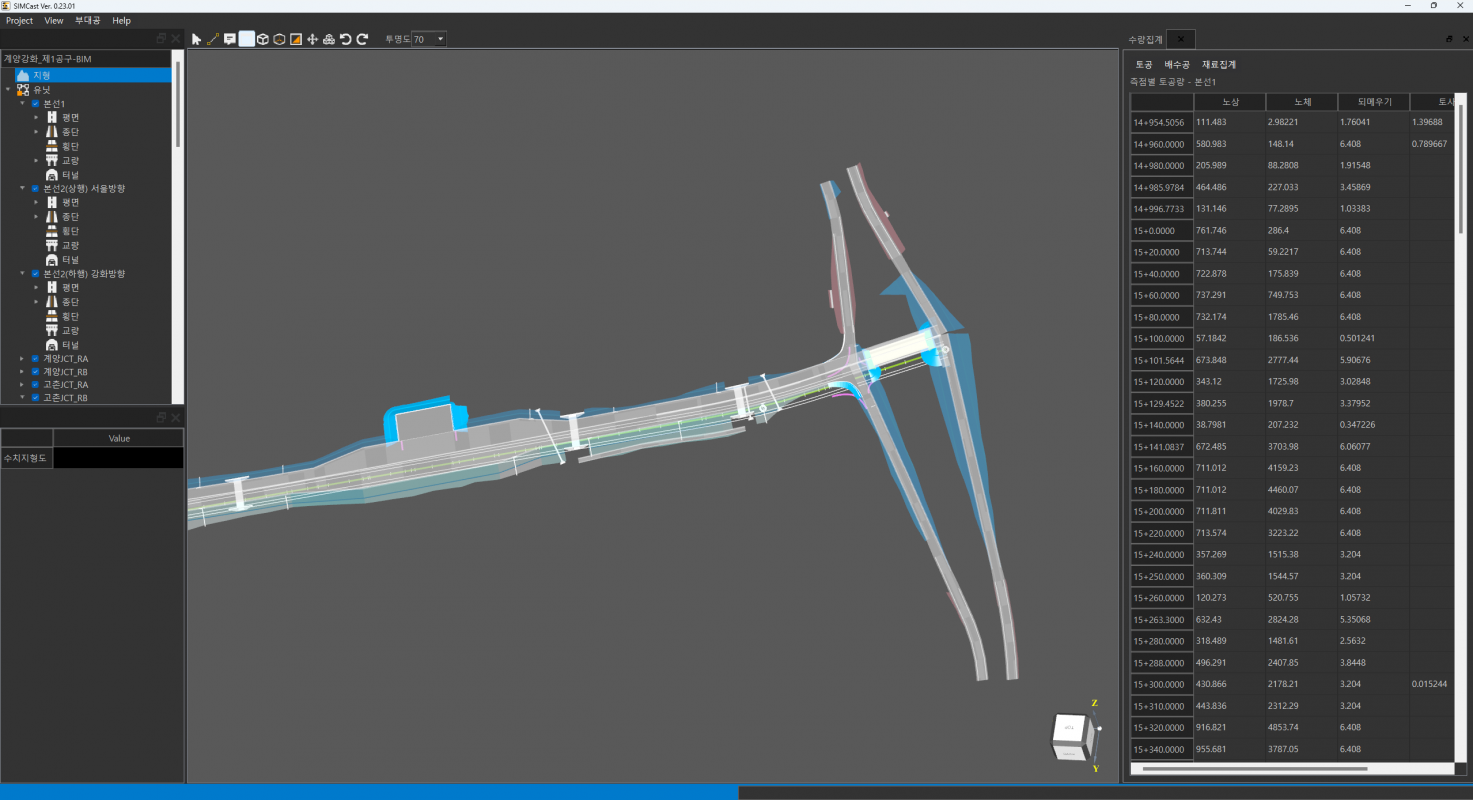Click the redo arrow icon

[x=362, y=39]
